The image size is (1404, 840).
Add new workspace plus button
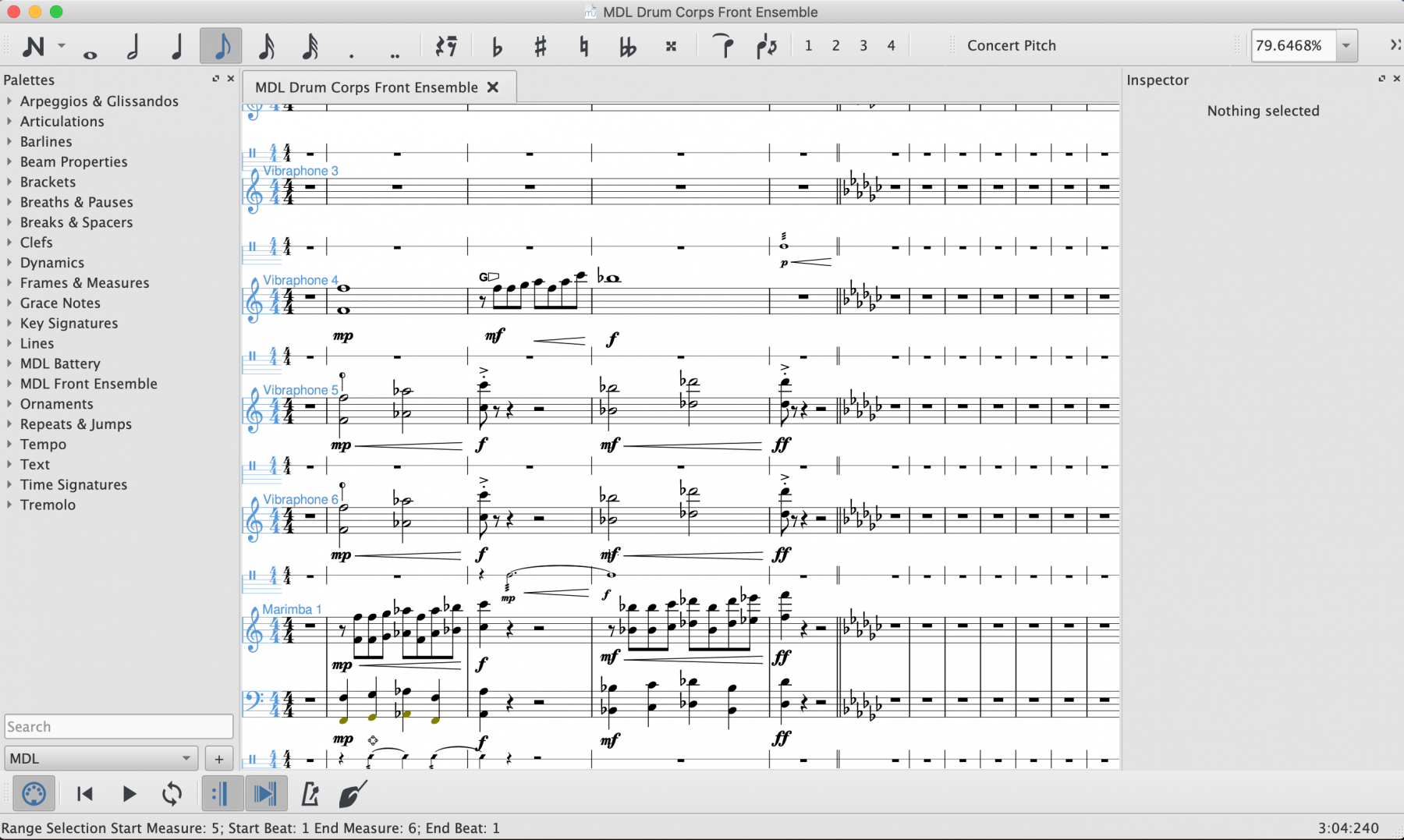point(218,758)
